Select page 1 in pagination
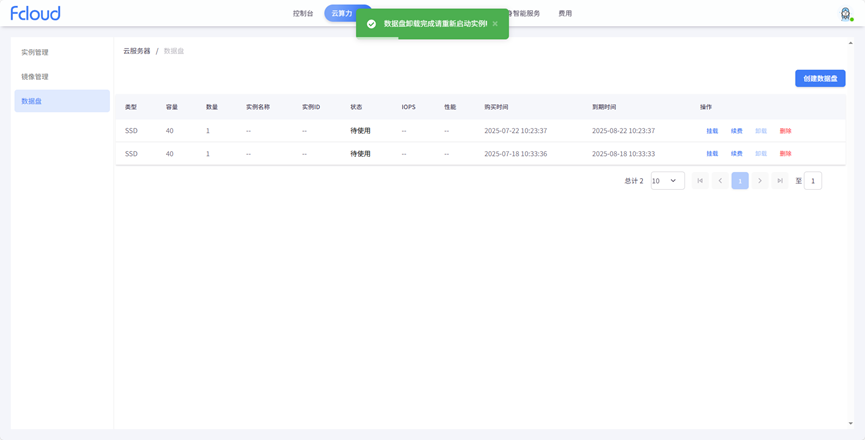 [x=740, y=181]
